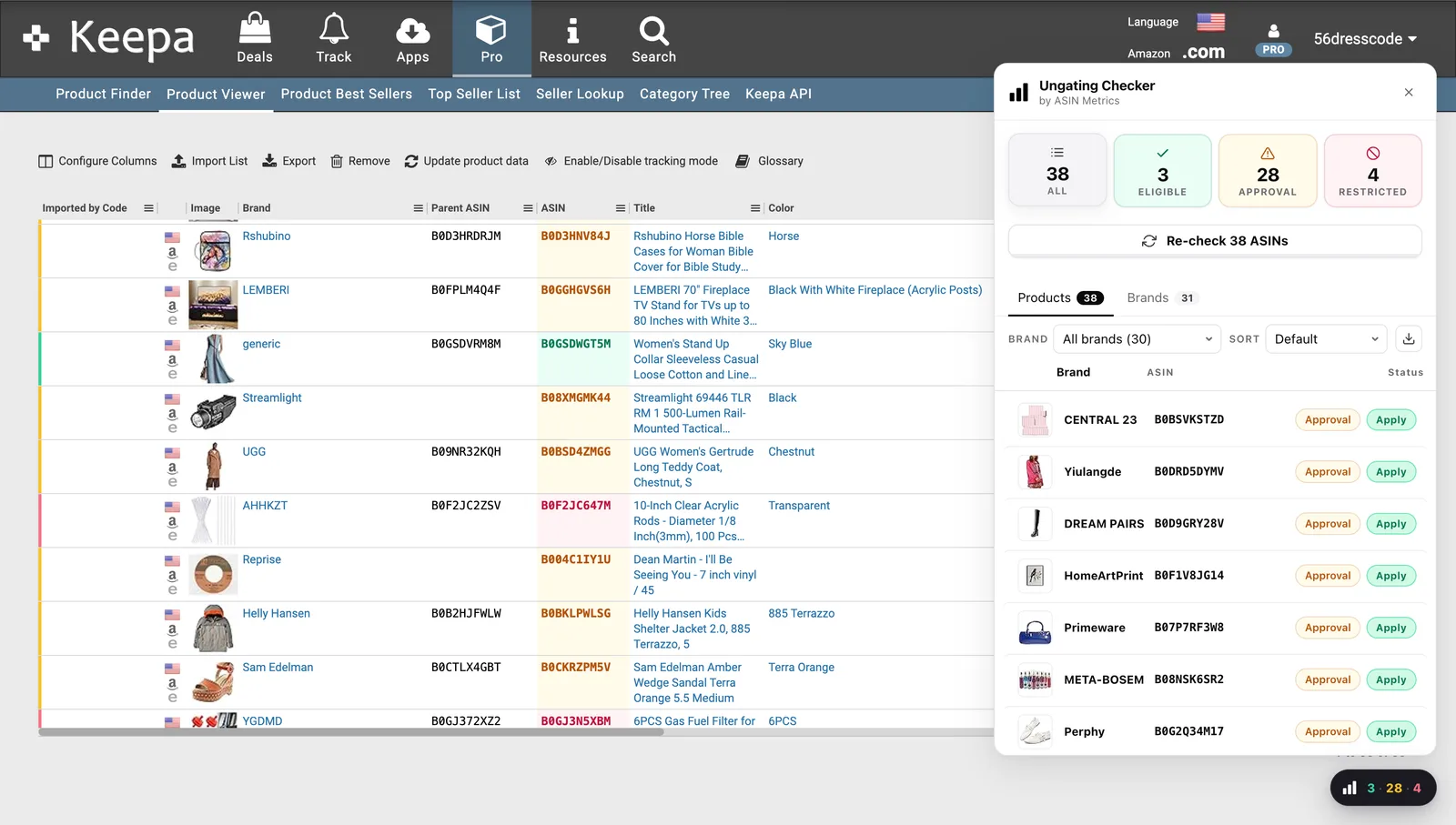Click the horizontal table scrollbar
1456x825 pixels.
click(x=351, y=732)
